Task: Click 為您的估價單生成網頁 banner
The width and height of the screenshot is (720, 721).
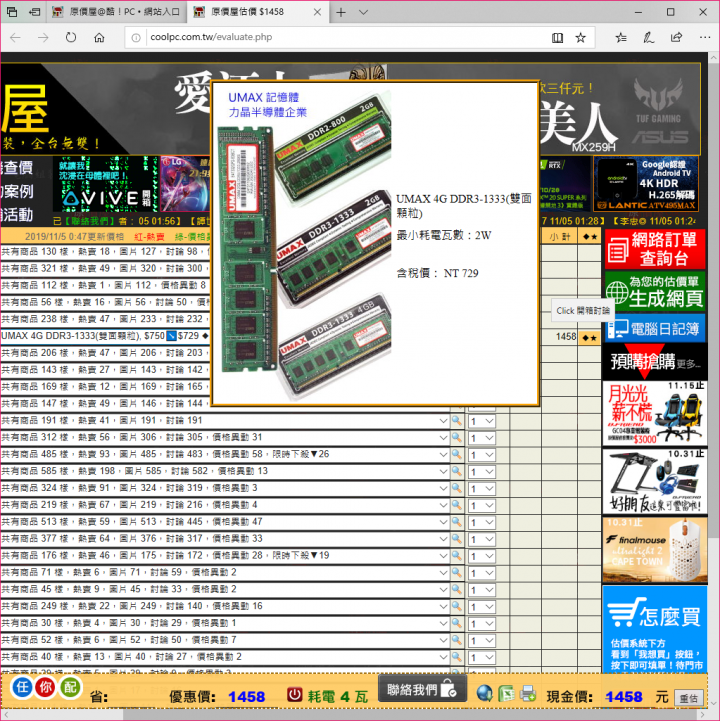Action: point(655,292)
